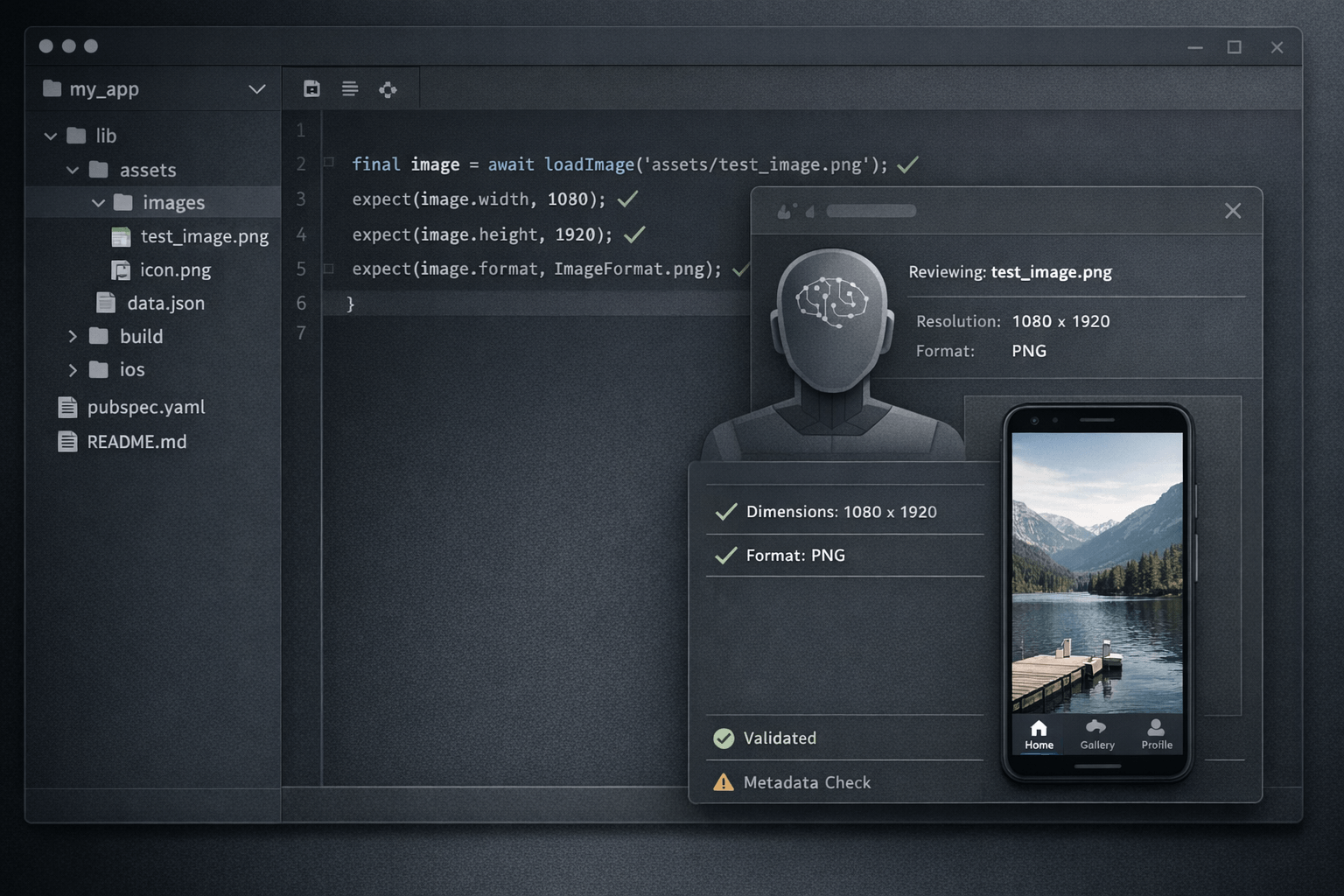Open the my_app project dropdown
This screenshot has width=1344, height=896.
[x=256, y=88]
